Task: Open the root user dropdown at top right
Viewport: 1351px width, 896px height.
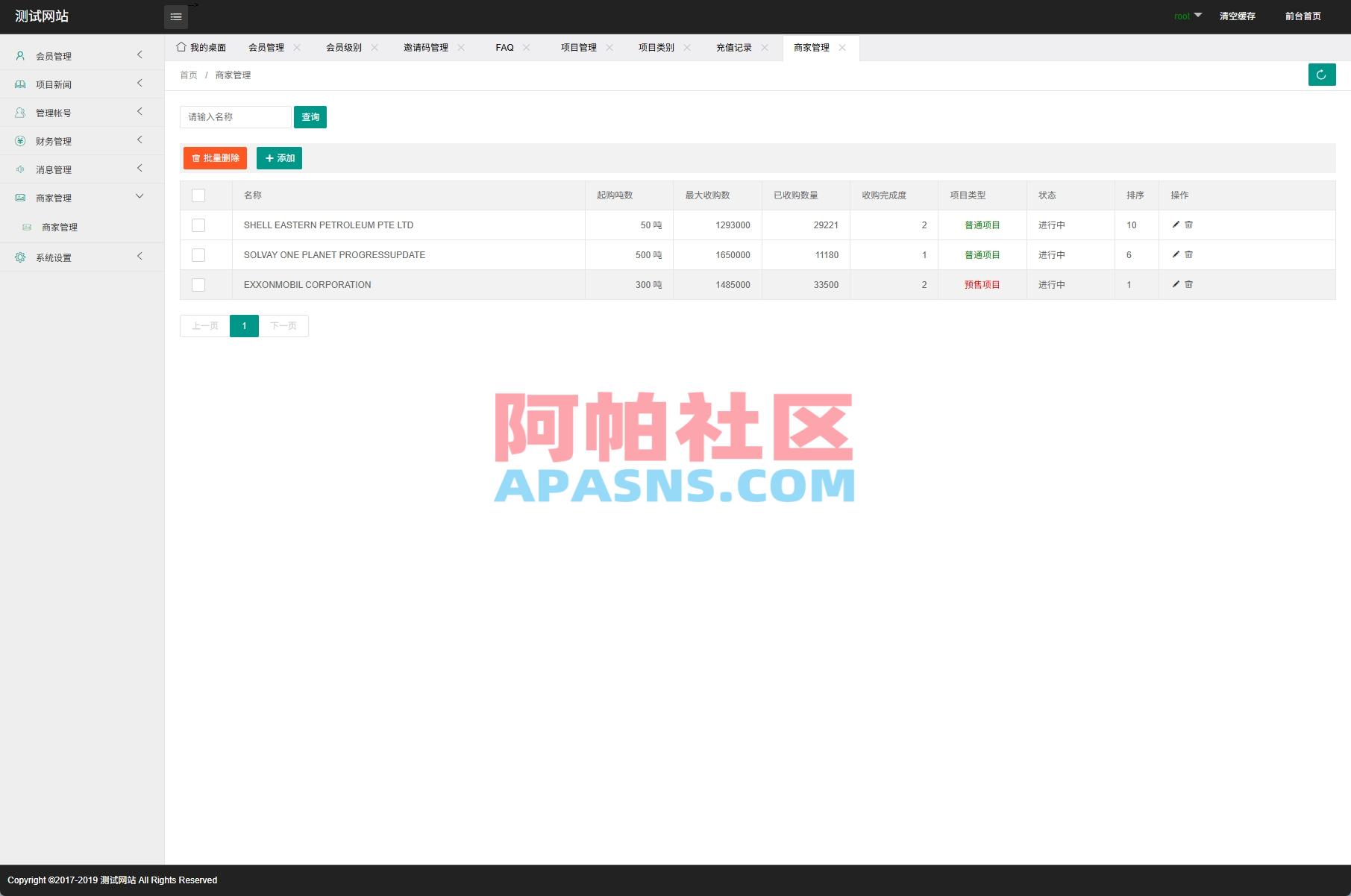Action: coord(1186,15)
